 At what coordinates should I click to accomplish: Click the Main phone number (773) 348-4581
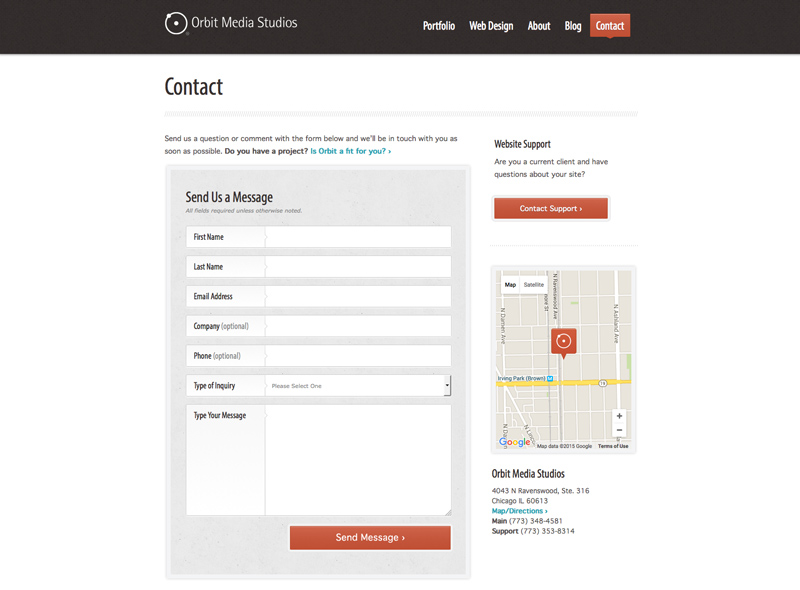tap(535, 521)
